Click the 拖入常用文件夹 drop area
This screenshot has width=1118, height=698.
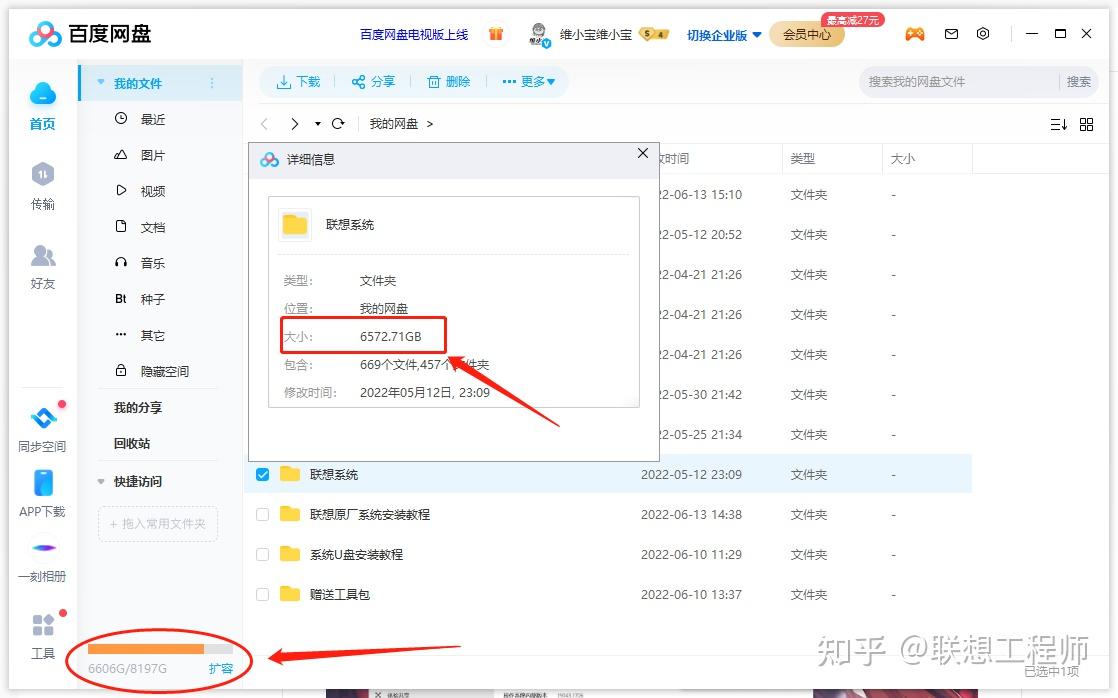tap(158, 523)
